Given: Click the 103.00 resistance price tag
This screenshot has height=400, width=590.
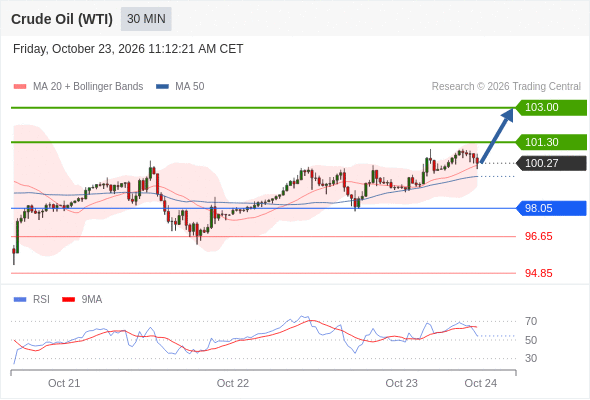Looking at the screenshot, I should pos(550,108).
